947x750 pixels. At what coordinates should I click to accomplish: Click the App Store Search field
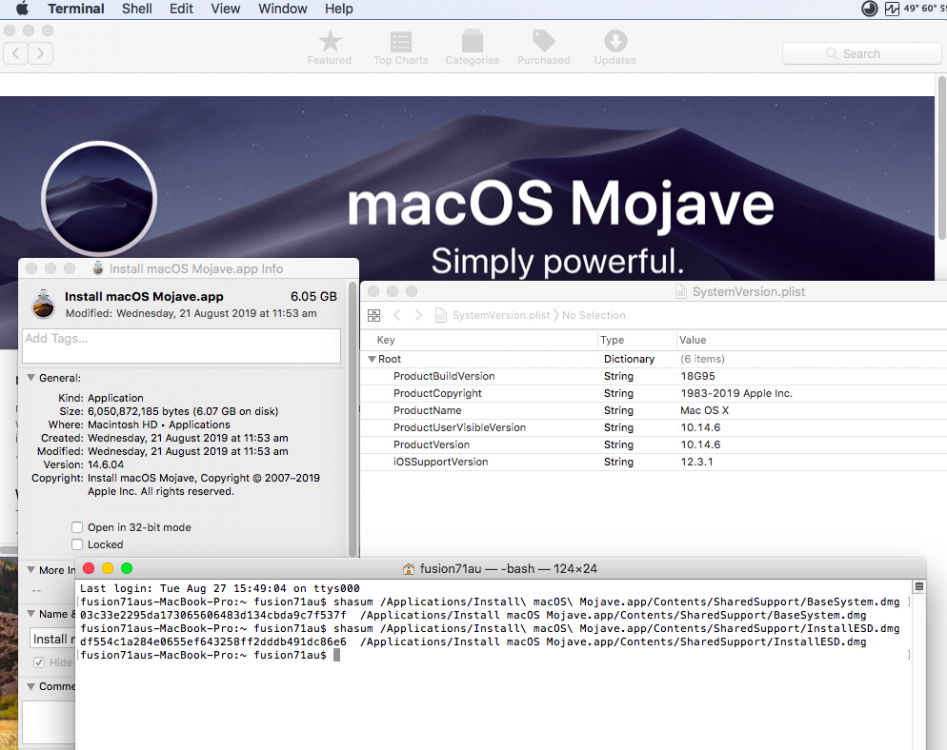tap(862, 54)
